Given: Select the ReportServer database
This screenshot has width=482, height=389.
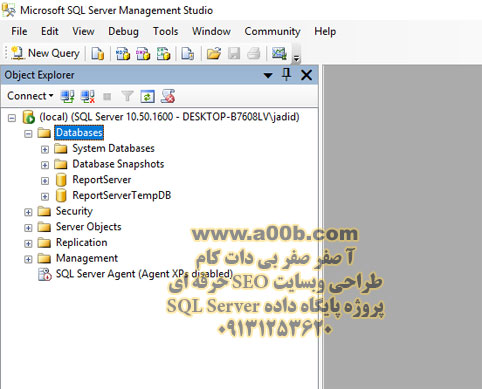Looking at the screenshot, I should pyautogui.click(x=102, y=180).
